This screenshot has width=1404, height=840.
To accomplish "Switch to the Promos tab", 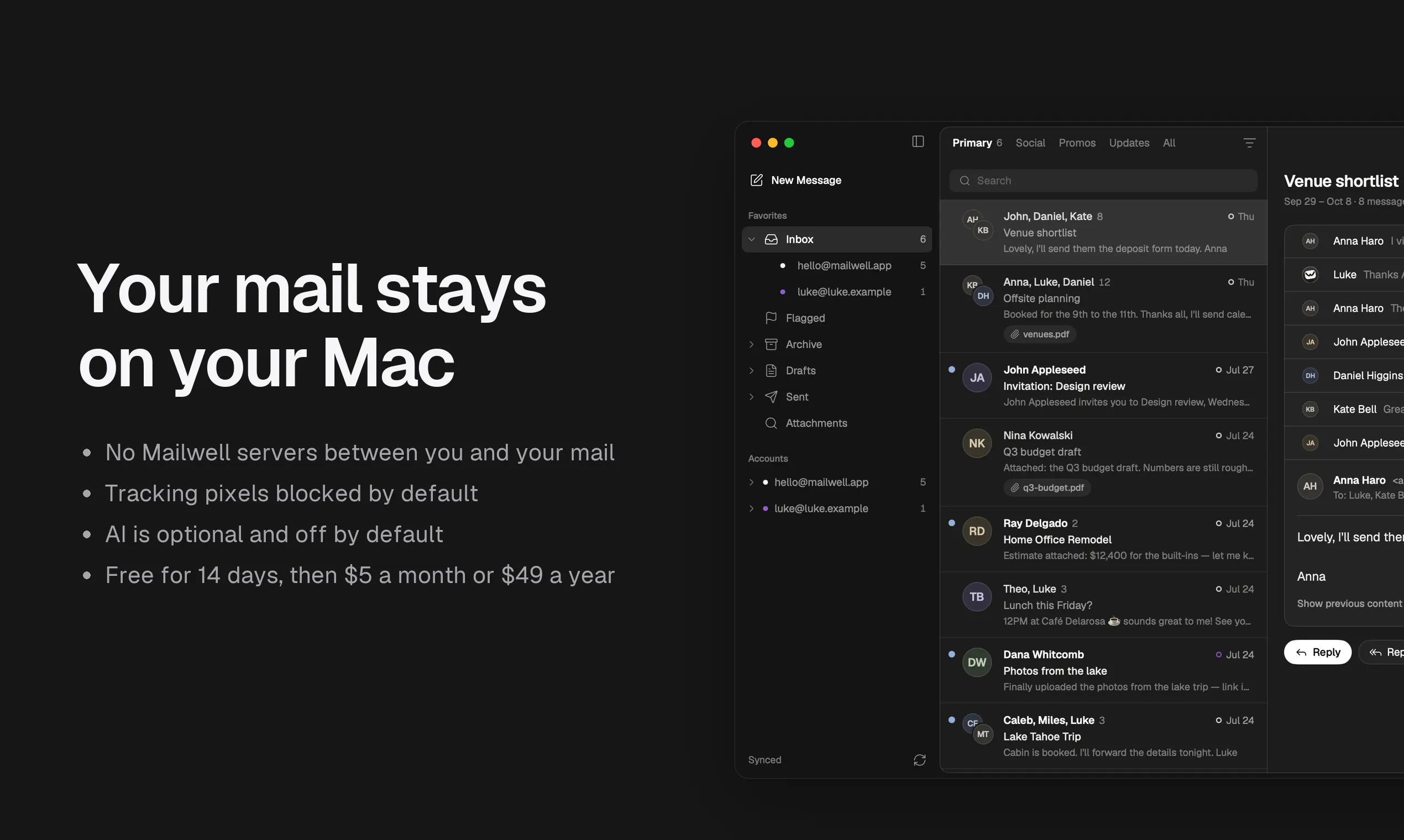I will coord(1077,143).
